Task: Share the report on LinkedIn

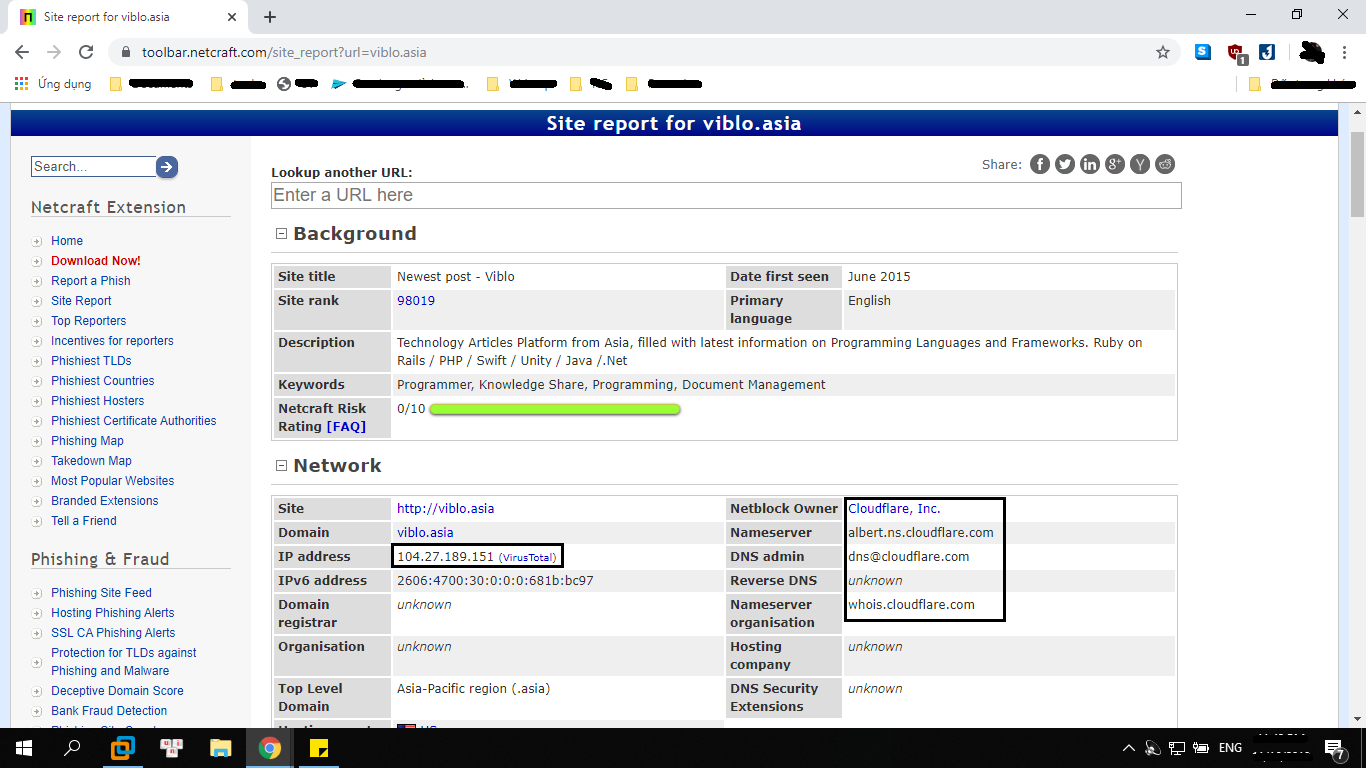Action: (x=1090, y=164)
